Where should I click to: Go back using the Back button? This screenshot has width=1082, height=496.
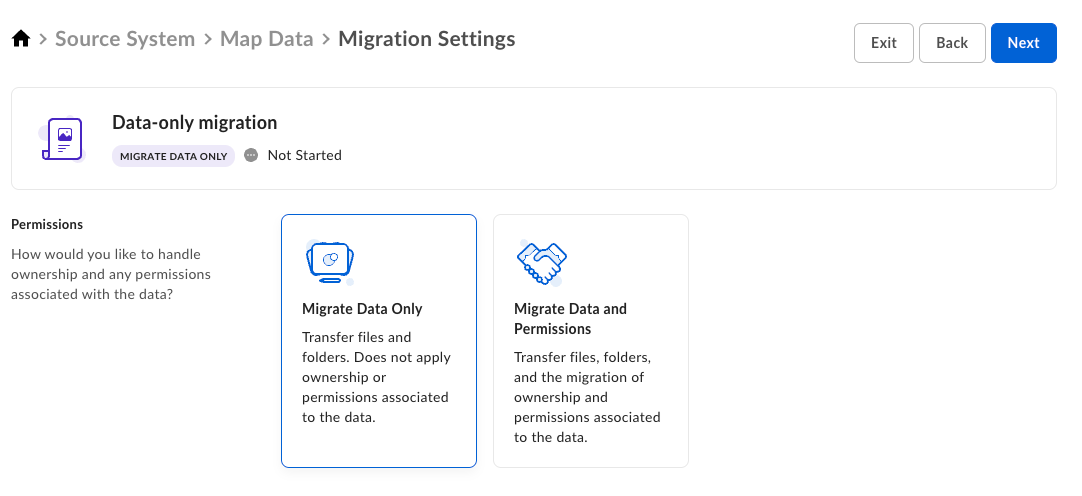(x=952, y=43)
